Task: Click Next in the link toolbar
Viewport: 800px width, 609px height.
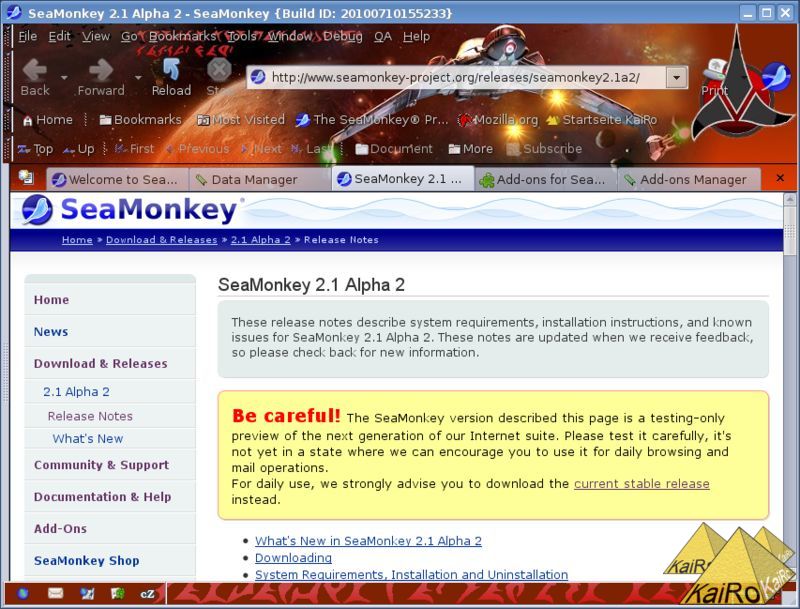Action: point(261,149)
